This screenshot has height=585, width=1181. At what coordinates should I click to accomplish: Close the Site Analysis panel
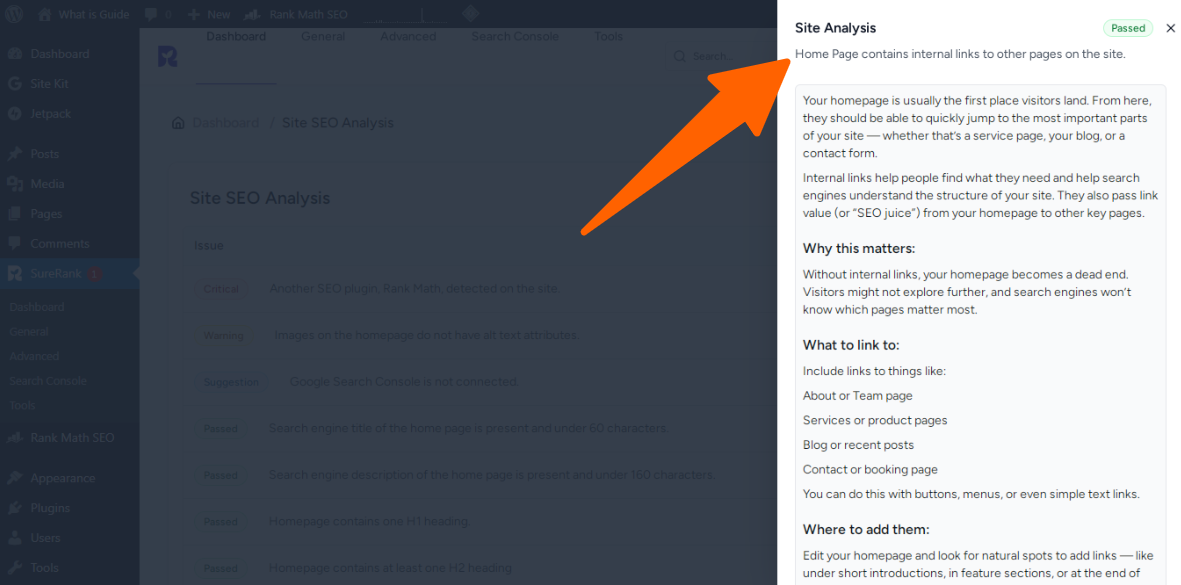click(1170, 29)
